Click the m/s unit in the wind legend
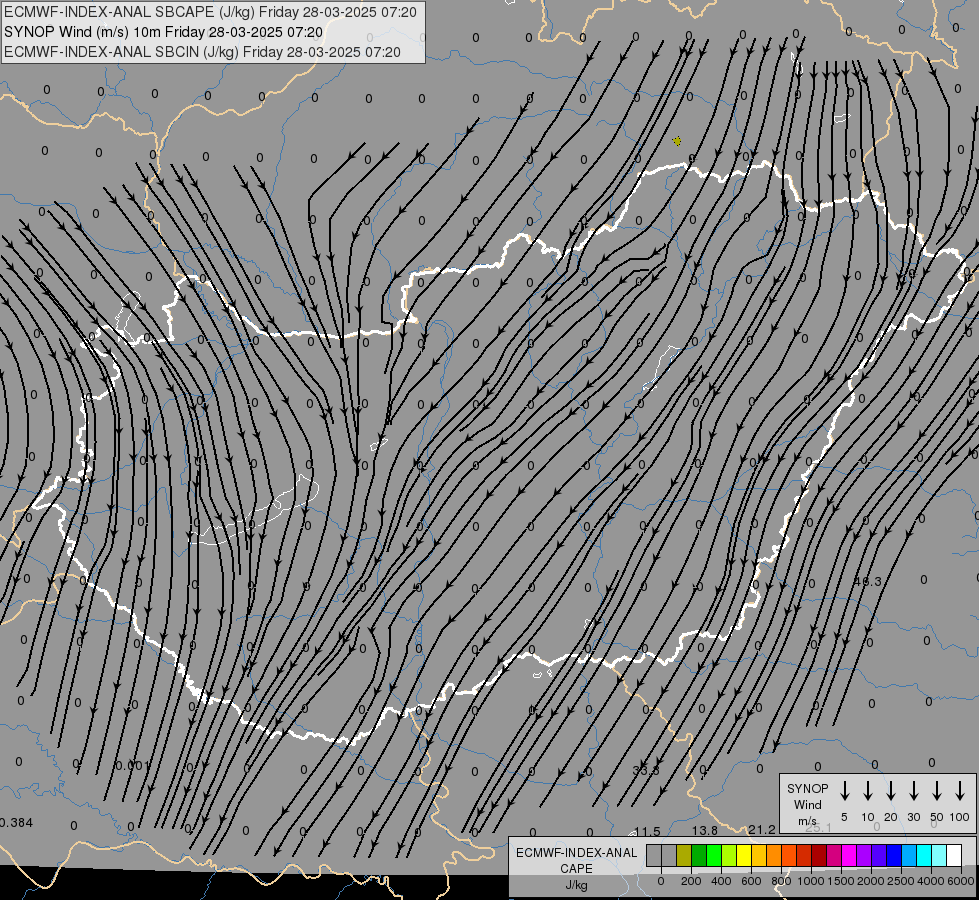Image resolution: width=979 pixels, height=900 pixels. coord(807,821)
